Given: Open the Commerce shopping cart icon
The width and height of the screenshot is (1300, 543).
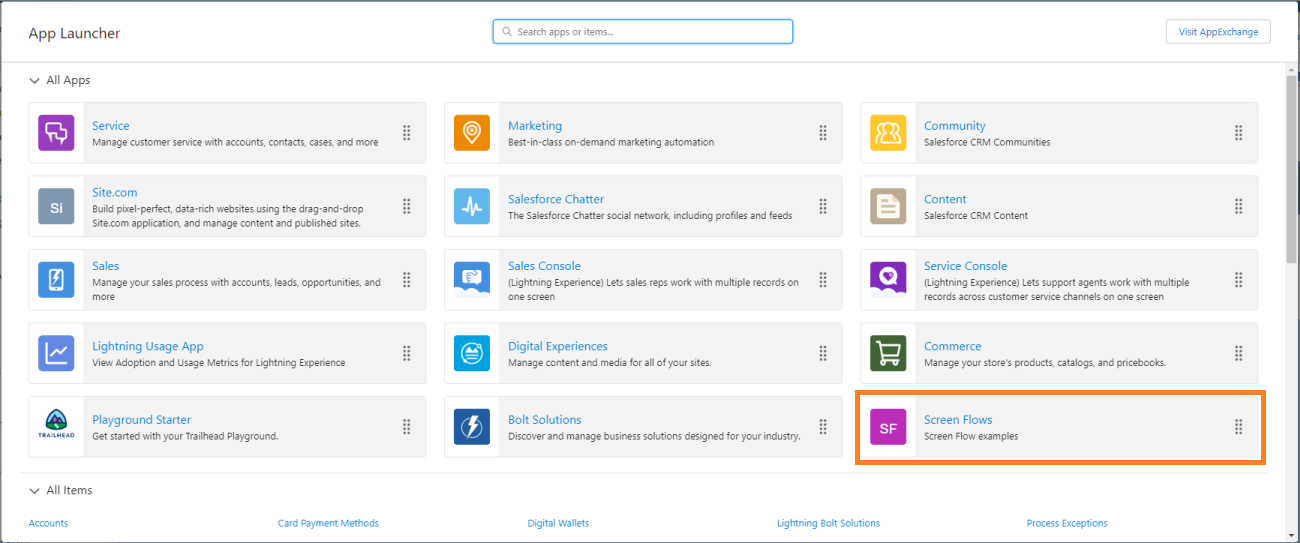Looking at the screenshot, I should coord(888,353).
